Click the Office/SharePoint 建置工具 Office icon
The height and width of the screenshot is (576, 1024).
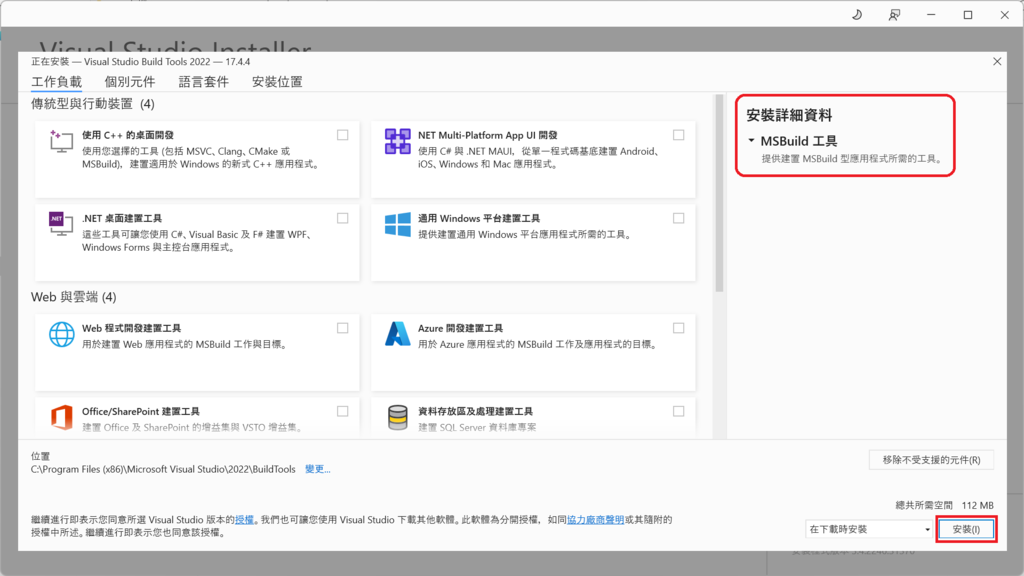(61, 417)
